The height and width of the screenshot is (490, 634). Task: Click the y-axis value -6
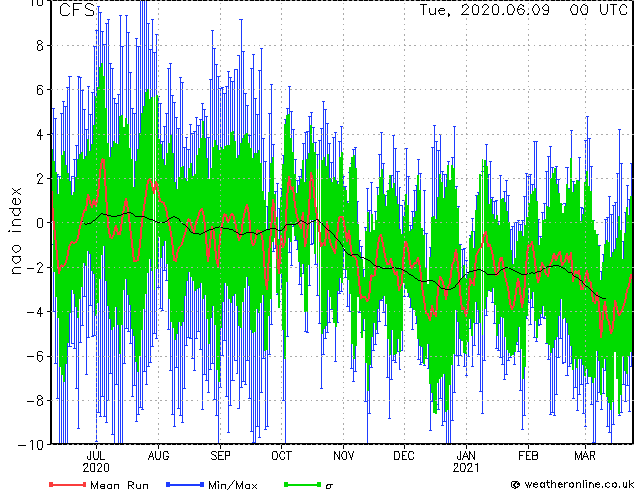click(x=35, y=356)
